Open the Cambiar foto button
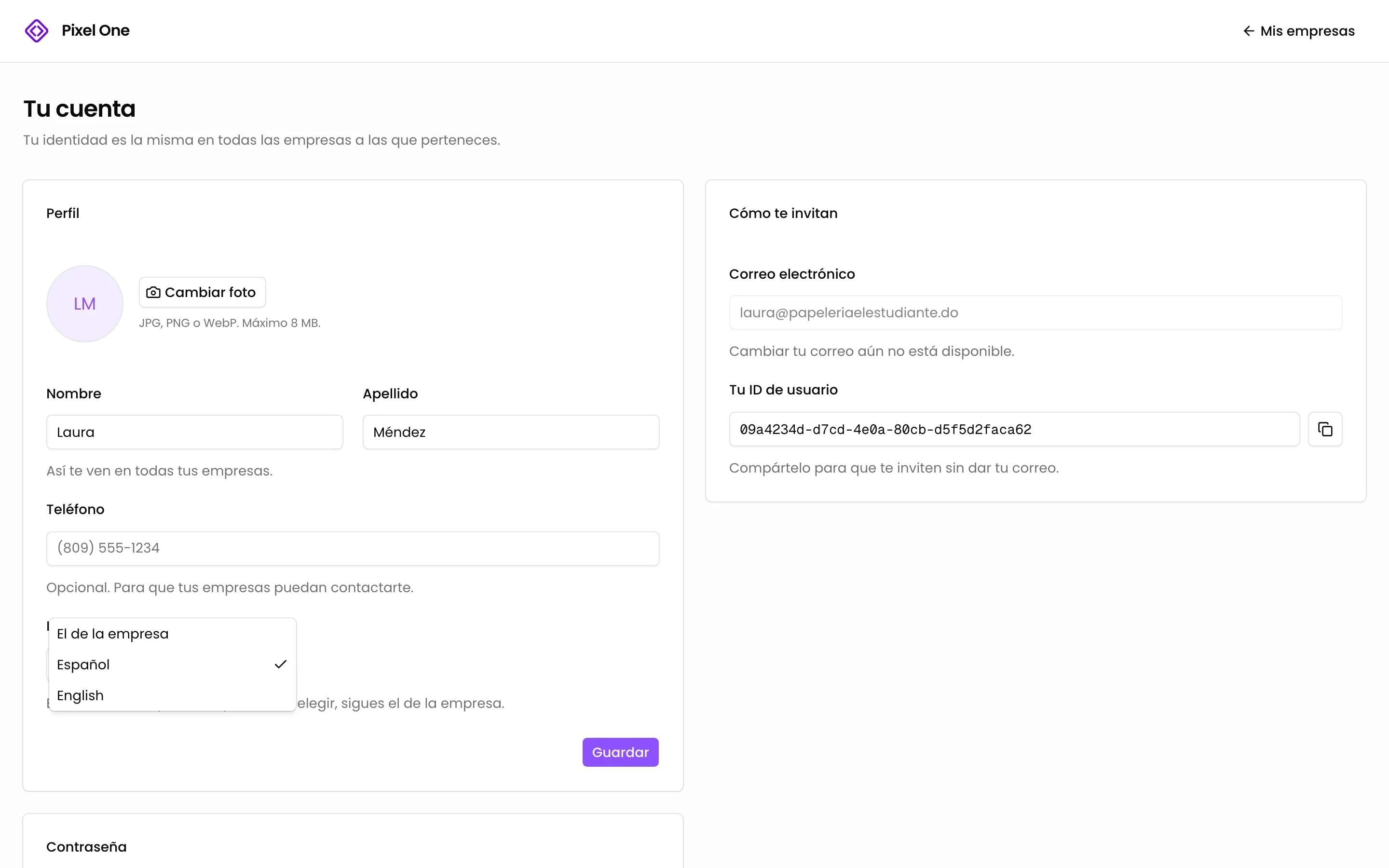1389x868 pixels. click(x=202, y=292)
